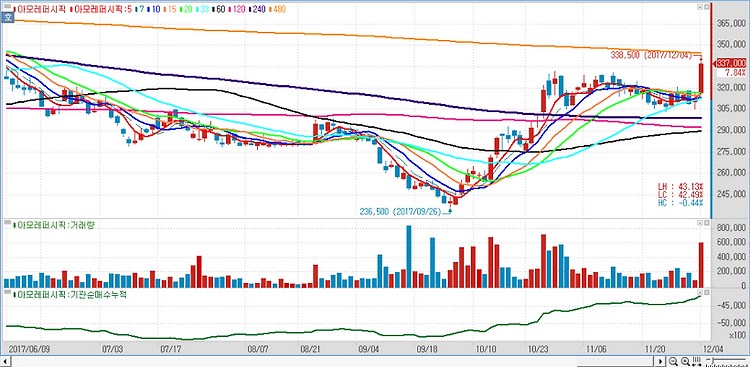
Task: Maximize the 기관순매수누적 panel
Action: pos(706,291)
